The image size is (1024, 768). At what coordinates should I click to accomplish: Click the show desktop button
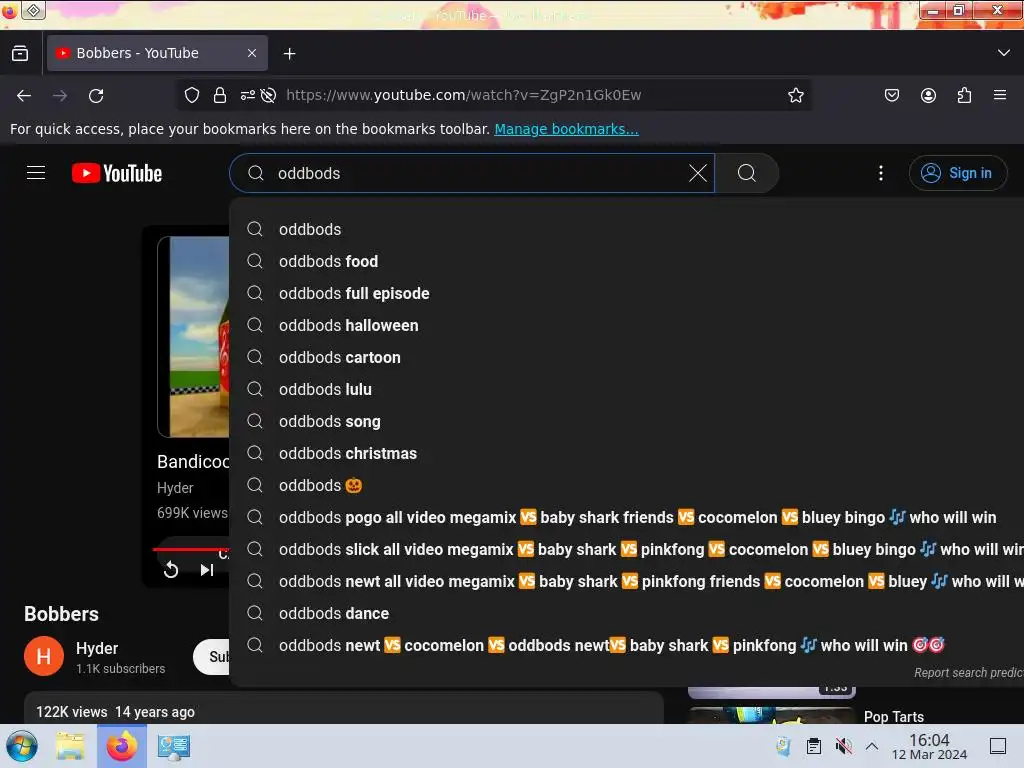tap(997, 746)
